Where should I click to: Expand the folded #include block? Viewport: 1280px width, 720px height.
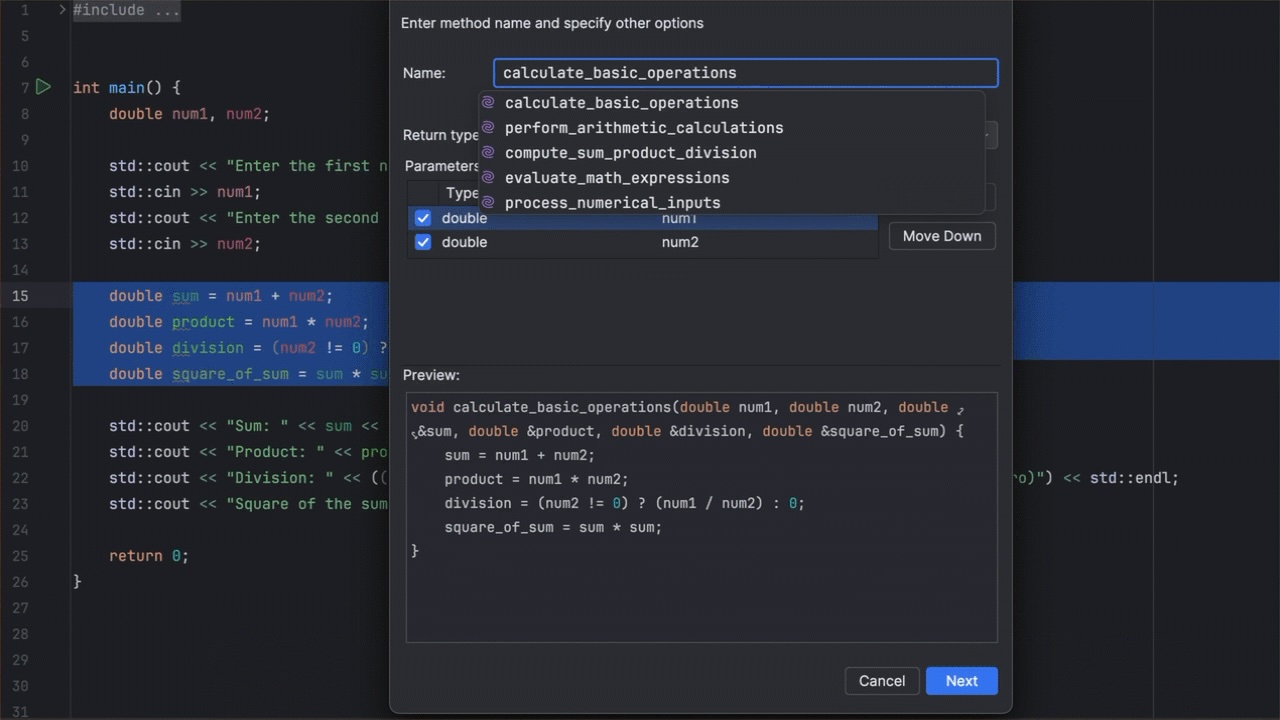[x=63, y=10]
